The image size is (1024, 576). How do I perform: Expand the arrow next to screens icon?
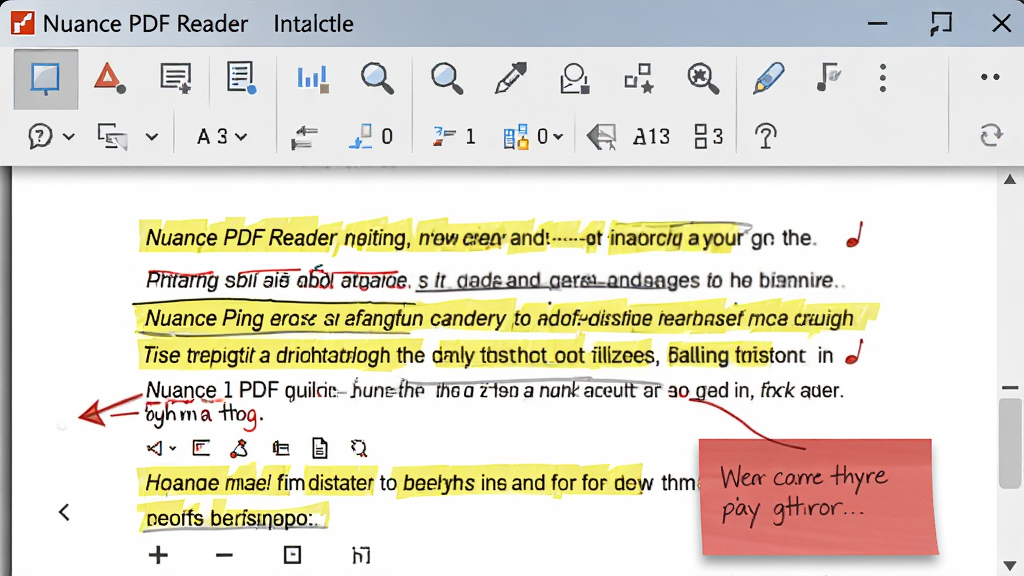pyautogui.click(x=152, y=137)
